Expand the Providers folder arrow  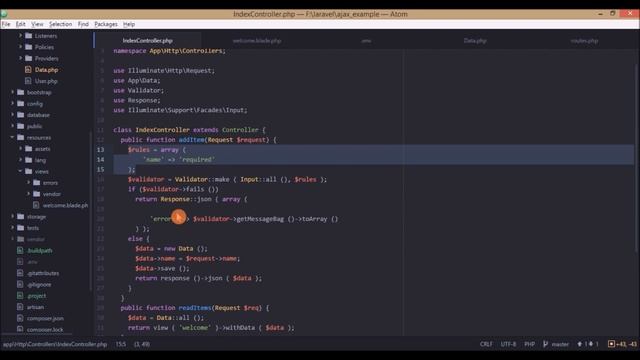pyautogui.click(x=20, y=58)
